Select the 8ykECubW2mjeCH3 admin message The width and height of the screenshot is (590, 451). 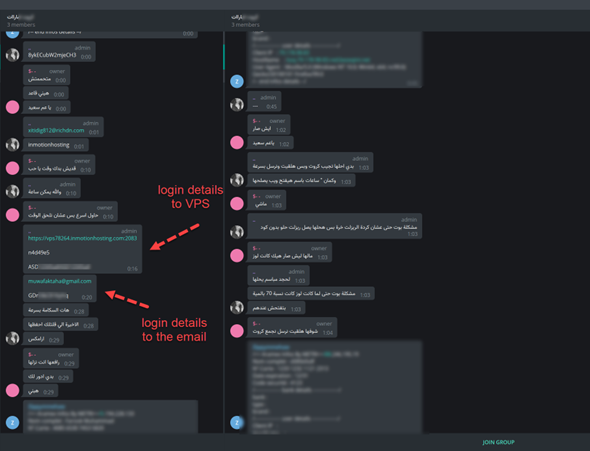59,52
